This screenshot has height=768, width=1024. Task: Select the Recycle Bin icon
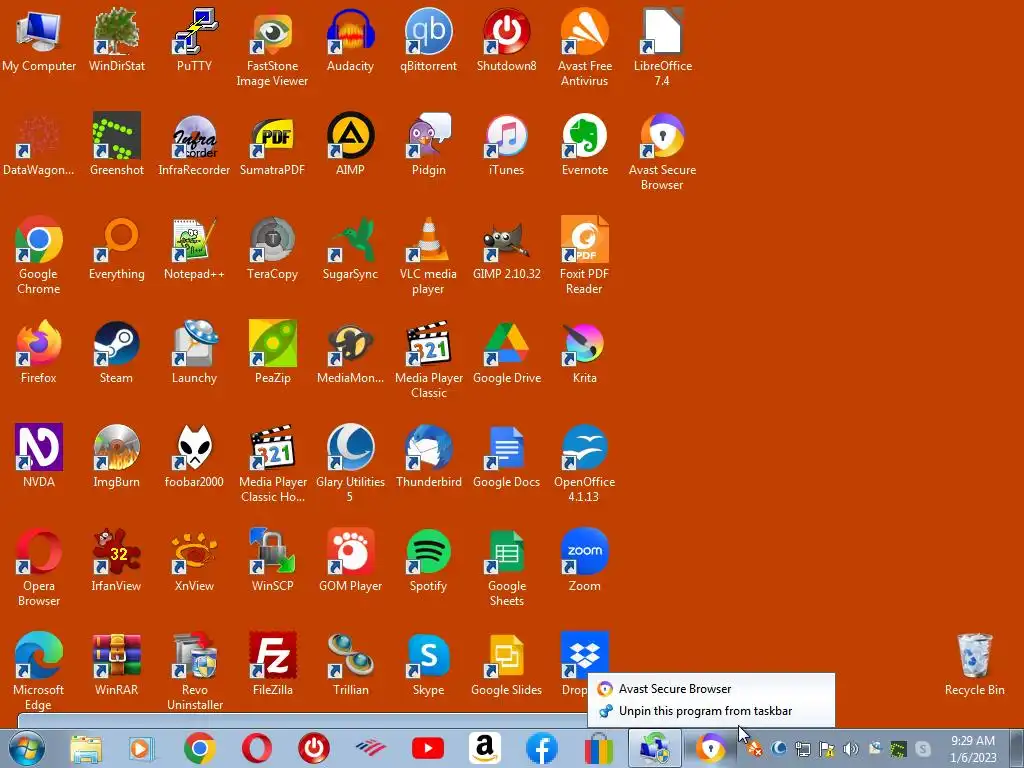pyautogui.click(x=974, y=664)
